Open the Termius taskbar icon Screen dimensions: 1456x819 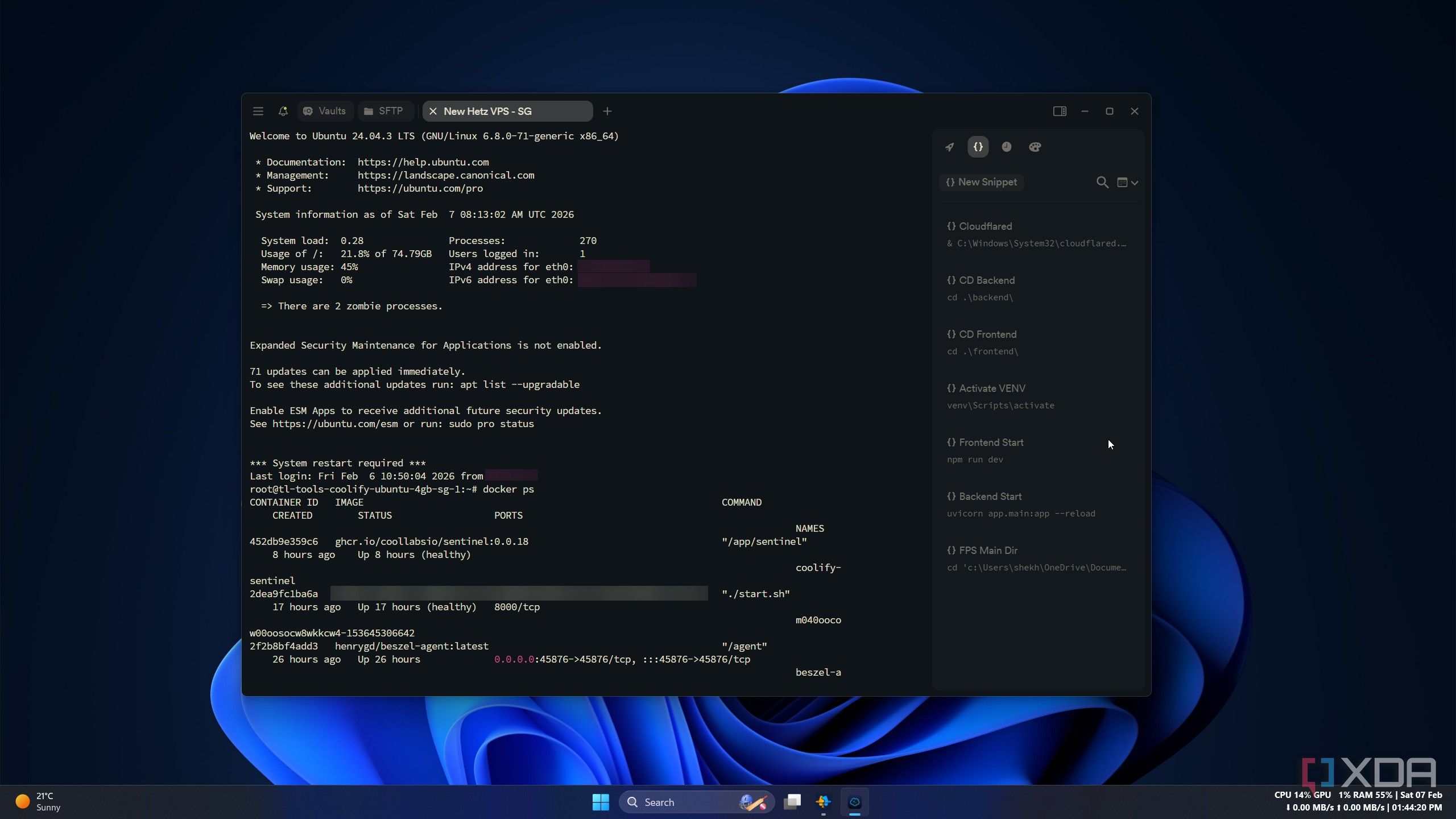coord(855,802)
